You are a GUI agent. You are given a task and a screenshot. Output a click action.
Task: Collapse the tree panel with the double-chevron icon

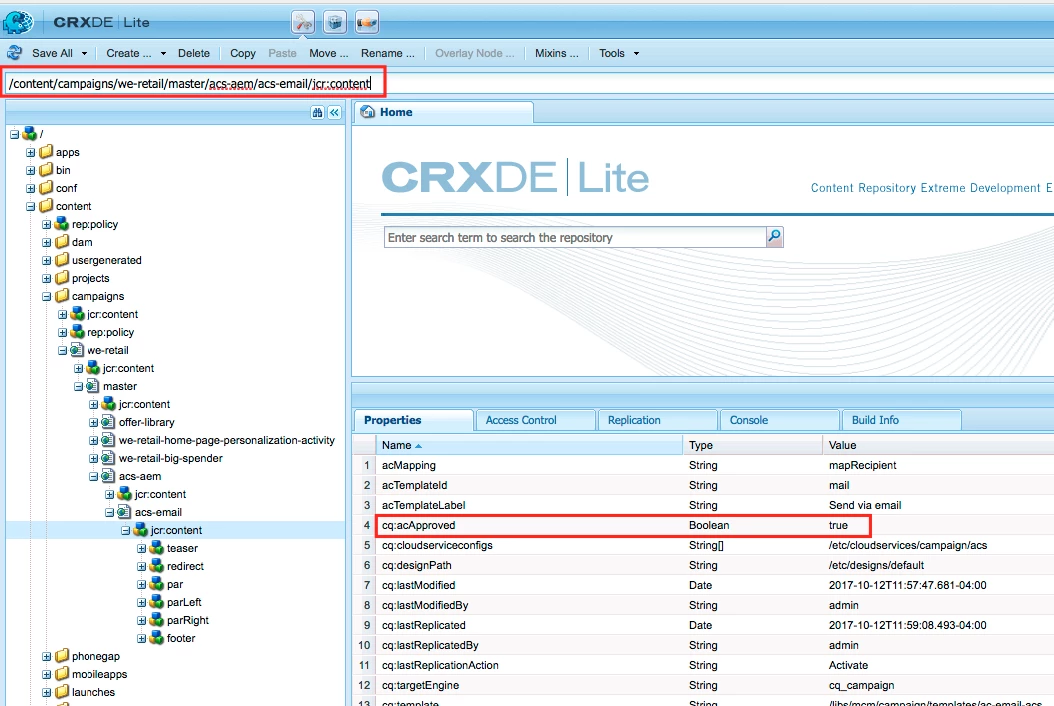[334, 112]
